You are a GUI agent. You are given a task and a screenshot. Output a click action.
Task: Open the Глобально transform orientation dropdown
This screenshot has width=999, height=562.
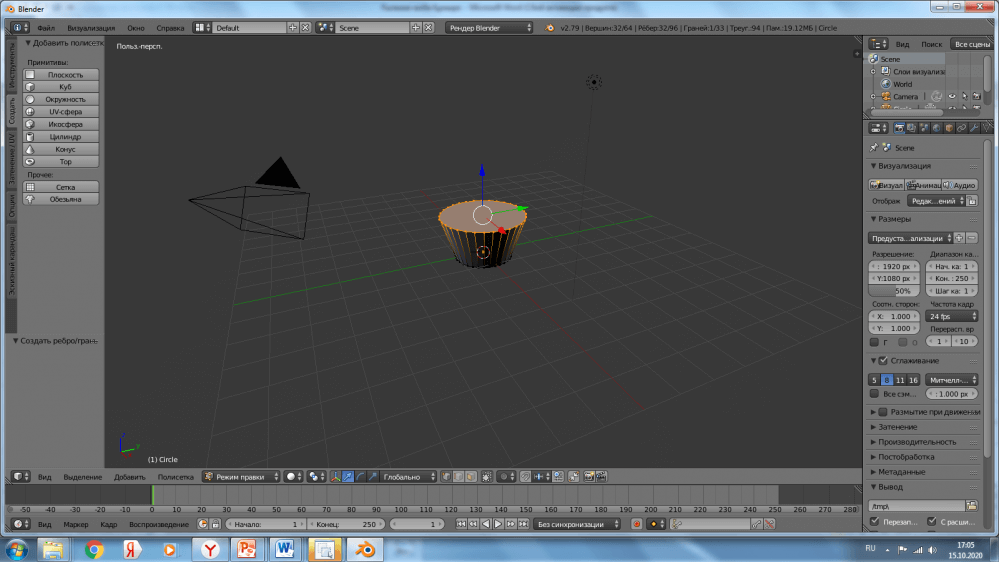tap(409, 477)
